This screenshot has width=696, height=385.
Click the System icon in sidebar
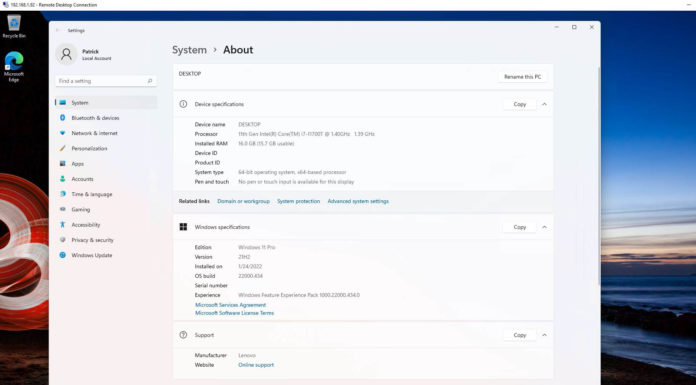click(63, 103)
